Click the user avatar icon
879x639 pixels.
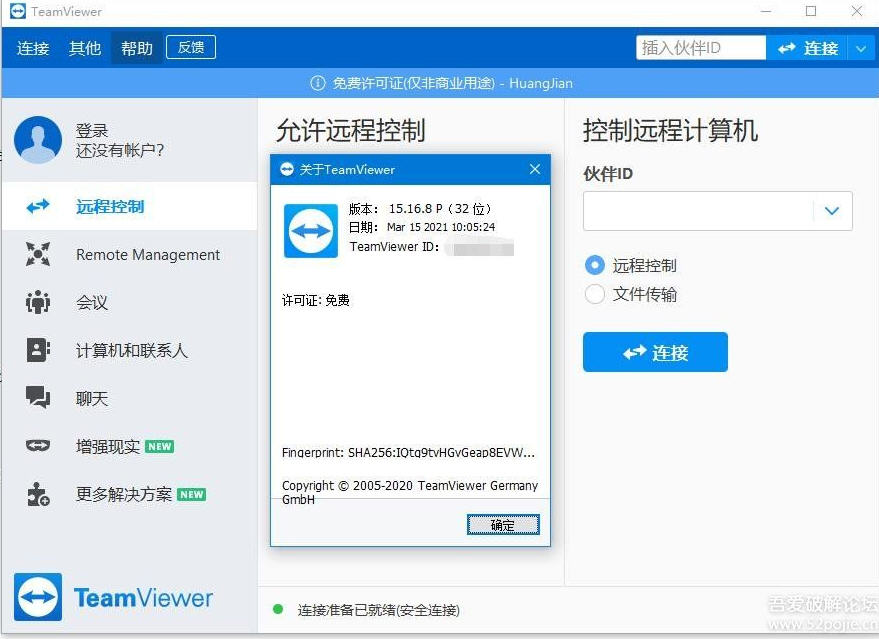click(38, 140)
